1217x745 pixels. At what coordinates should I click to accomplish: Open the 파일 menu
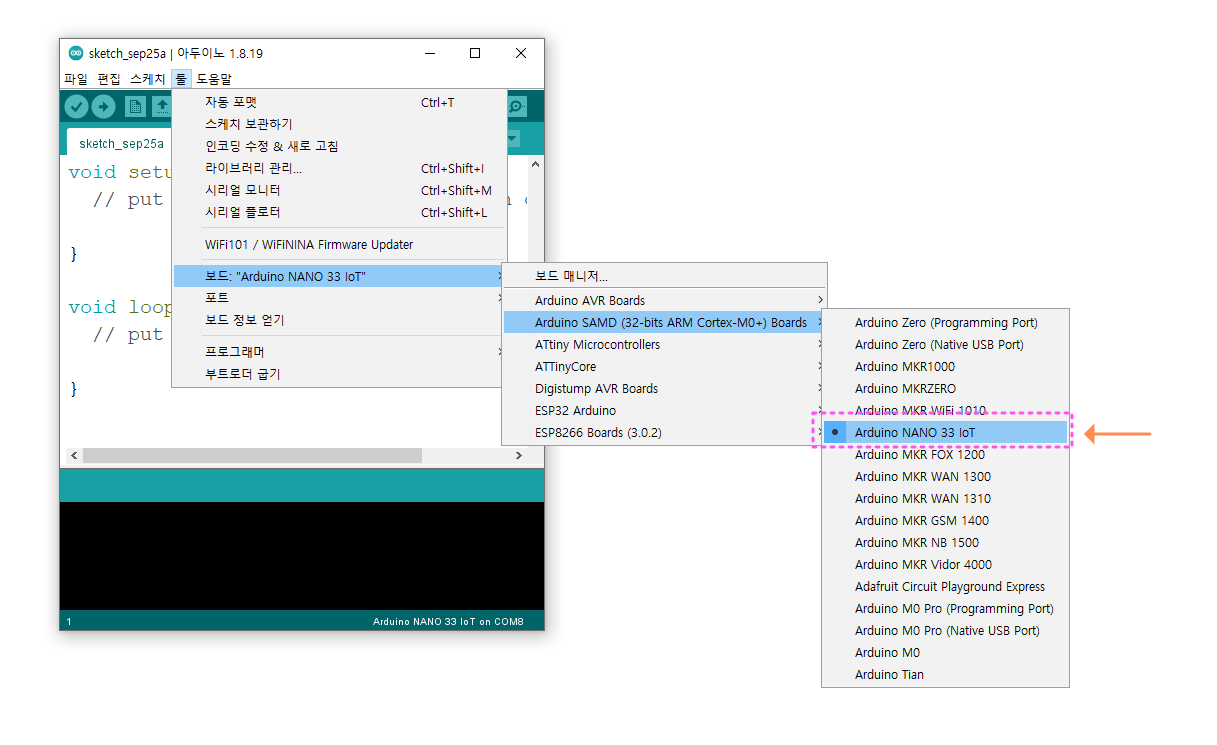tap(76, 78)
